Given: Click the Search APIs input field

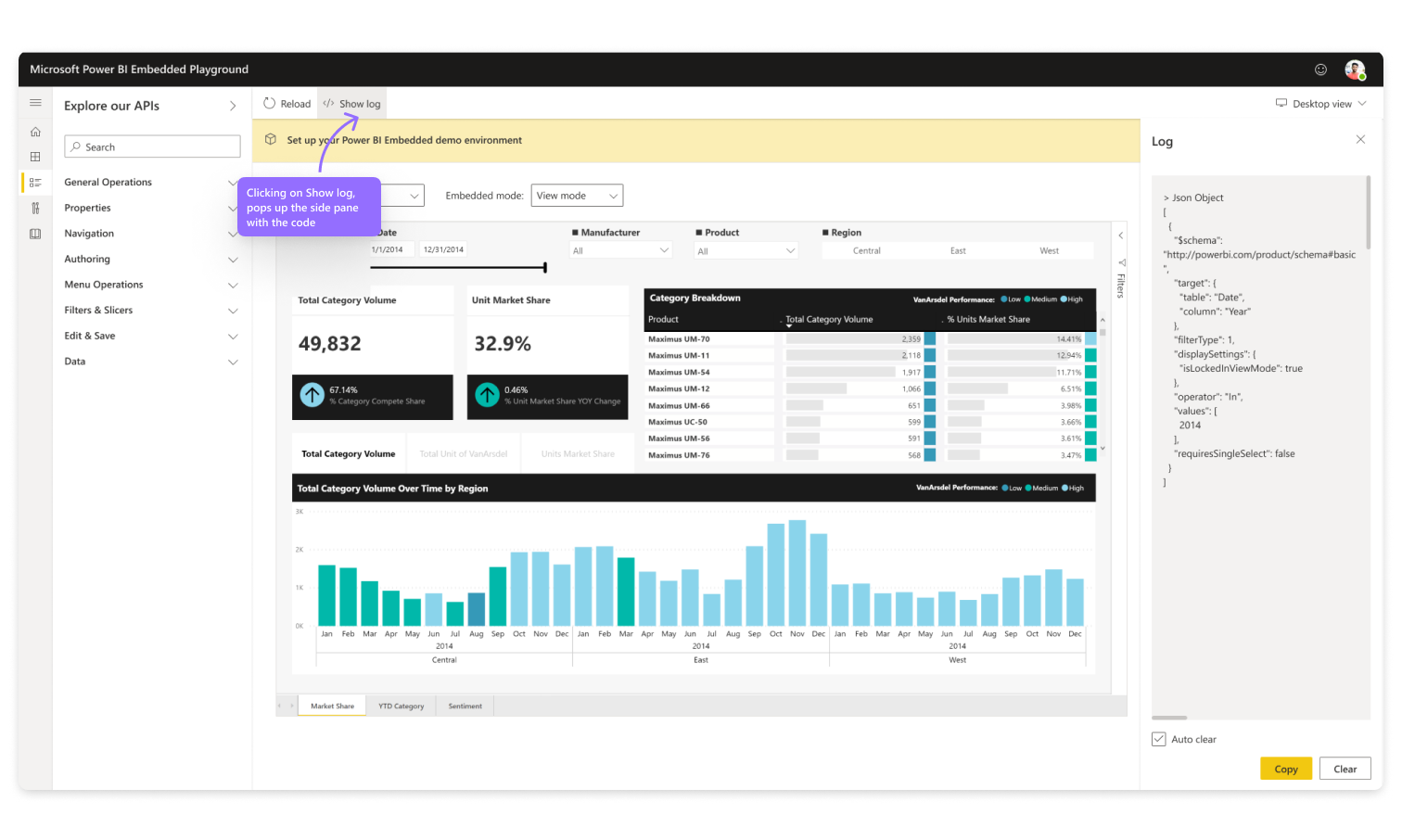Looking at the screenshot, I should 152,146.
